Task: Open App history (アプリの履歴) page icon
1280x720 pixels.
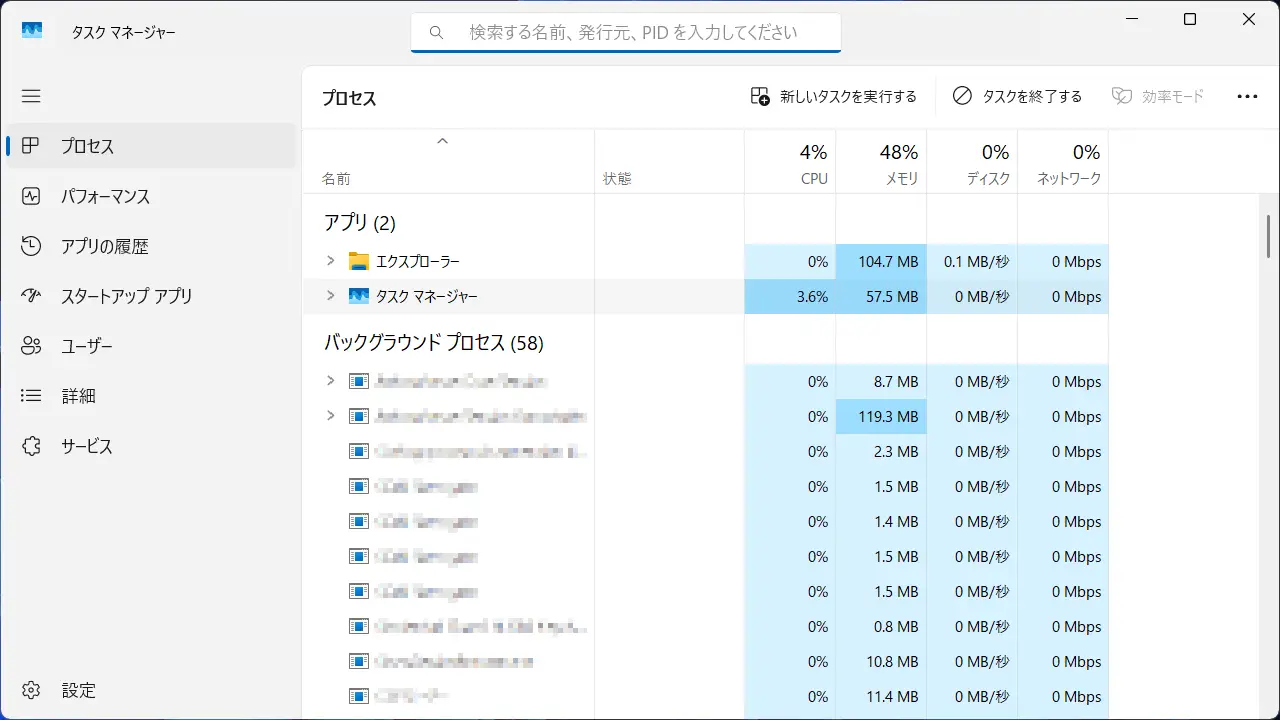Action: pos(31,246)
